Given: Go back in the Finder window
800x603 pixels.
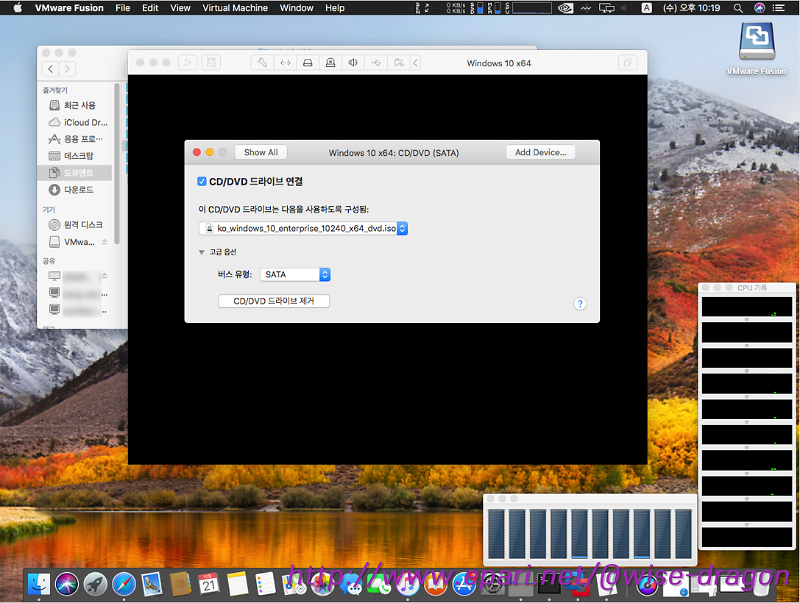Looking at the screenshot, I should [50, 68].
